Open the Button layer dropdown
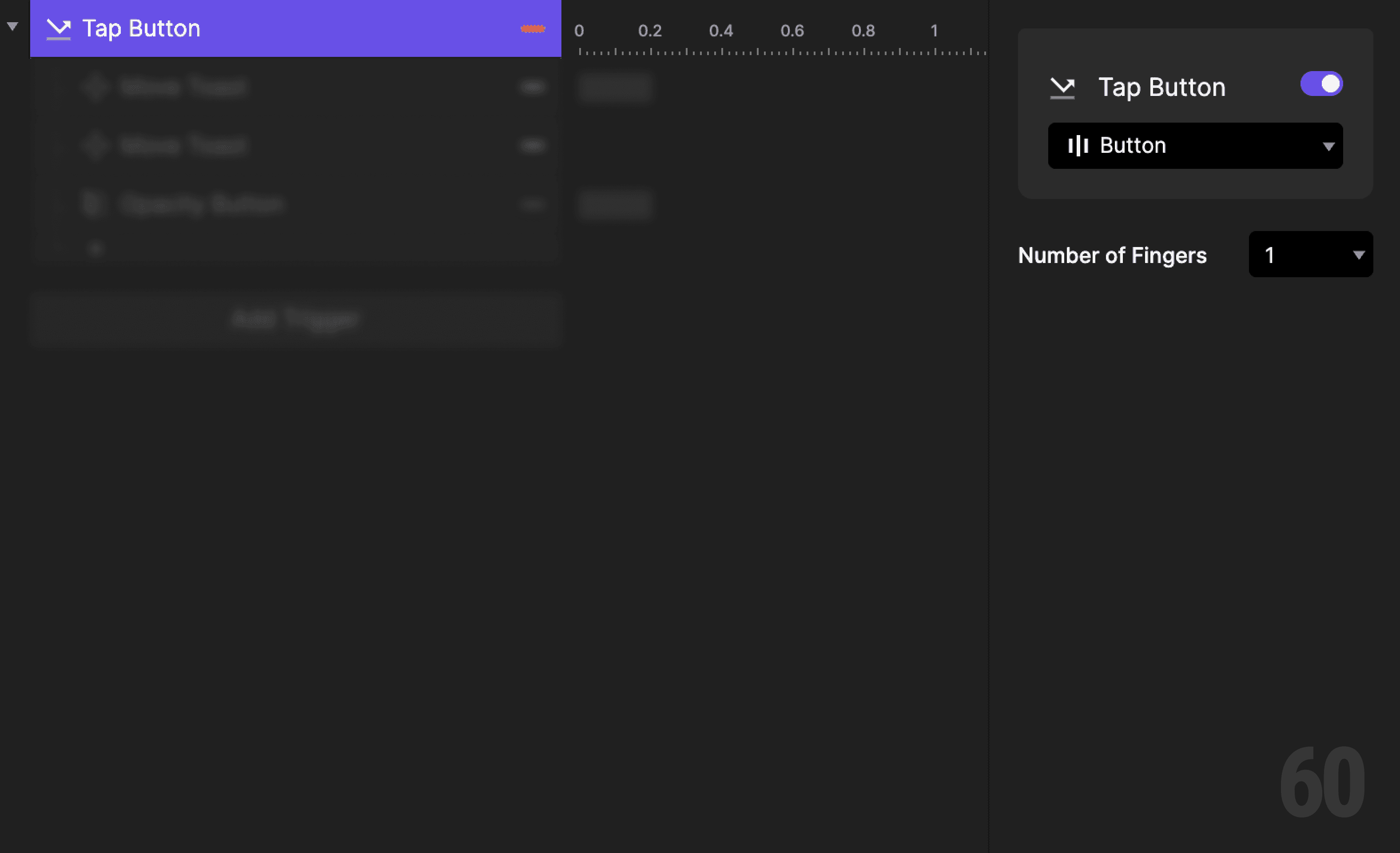 pyautogui.click(x=1328, y=146)
